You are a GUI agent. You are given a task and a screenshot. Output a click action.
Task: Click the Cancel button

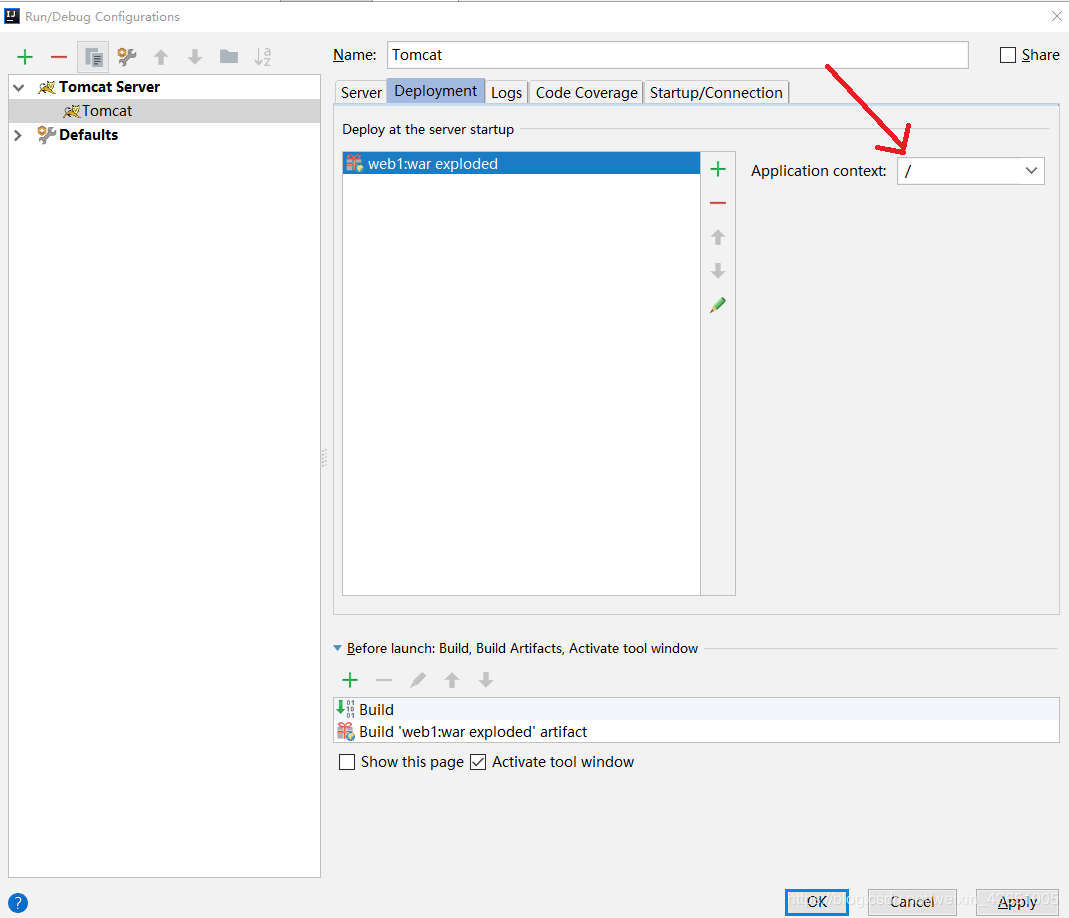[x=912, y=902]
